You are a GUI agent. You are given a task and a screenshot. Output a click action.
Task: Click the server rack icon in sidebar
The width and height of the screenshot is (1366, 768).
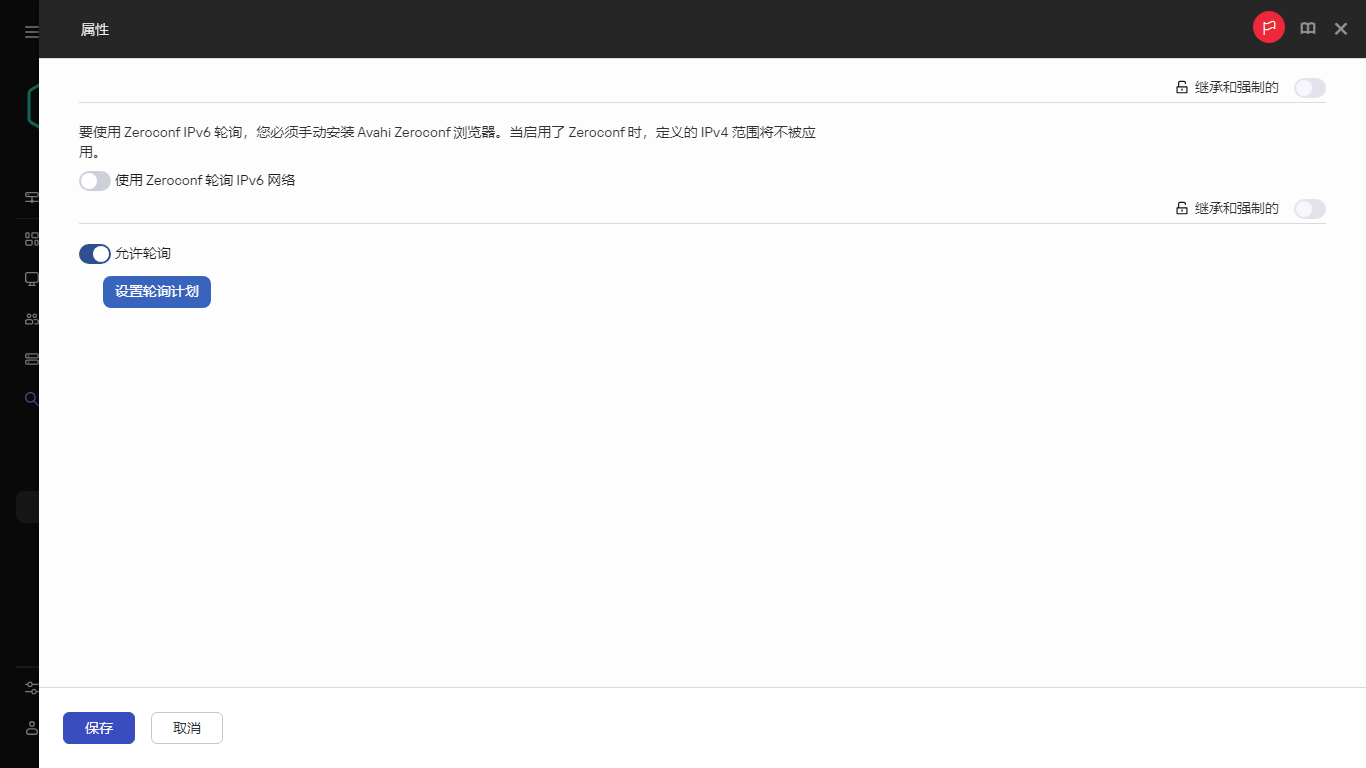click(30, 358)
